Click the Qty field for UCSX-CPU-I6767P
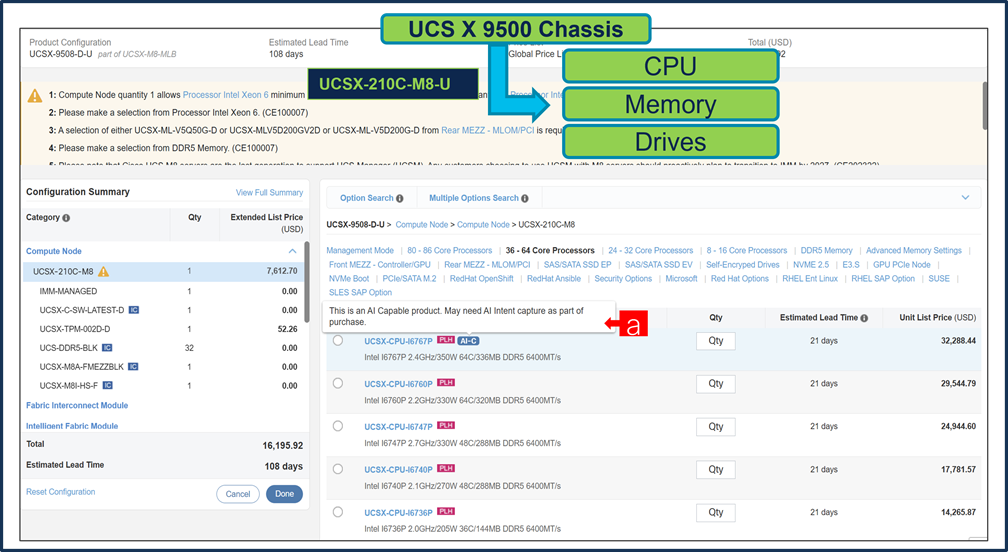The width and height of the screenshot is (1008, 552). 716,341
